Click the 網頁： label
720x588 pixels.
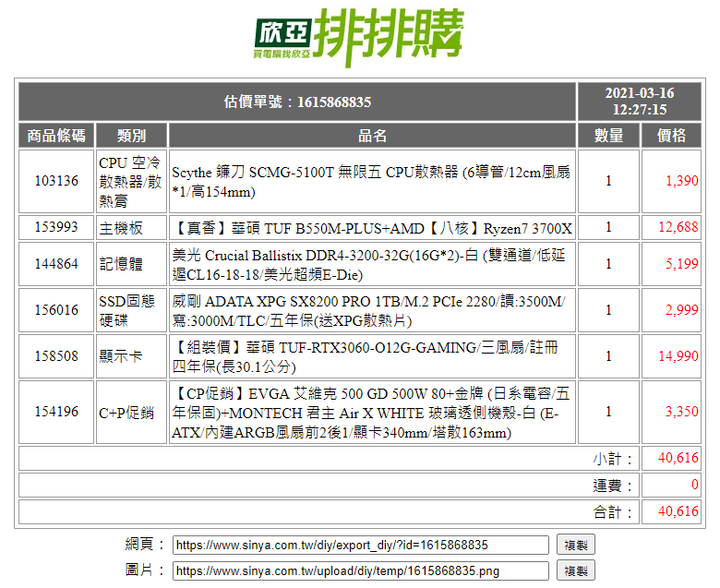tap(145, 544)
